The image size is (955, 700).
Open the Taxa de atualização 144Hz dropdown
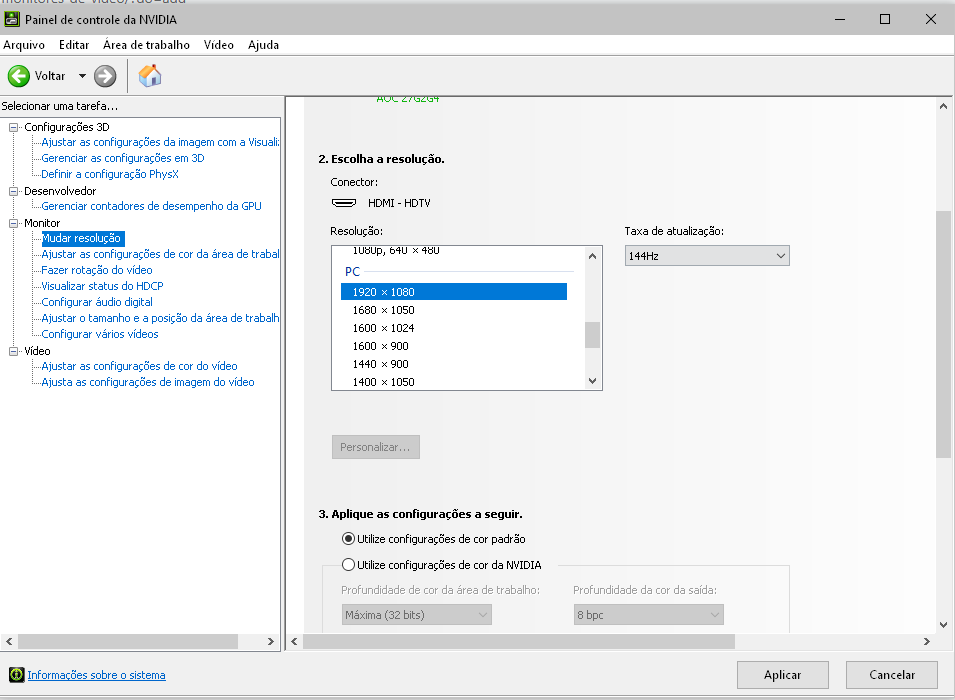click(x=707, y=256)
